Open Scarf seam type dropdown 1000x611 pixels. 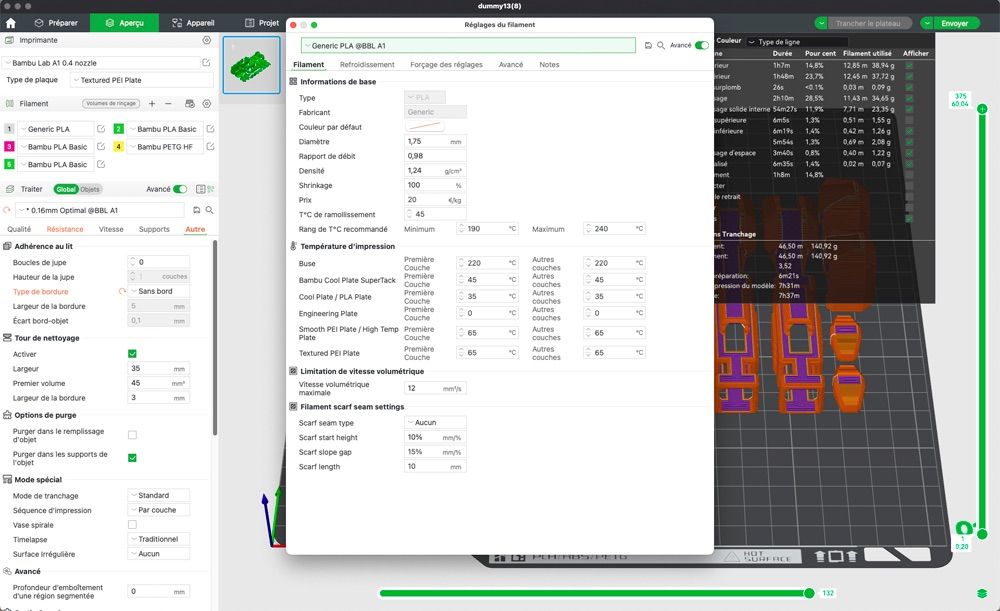click(435, 423)
